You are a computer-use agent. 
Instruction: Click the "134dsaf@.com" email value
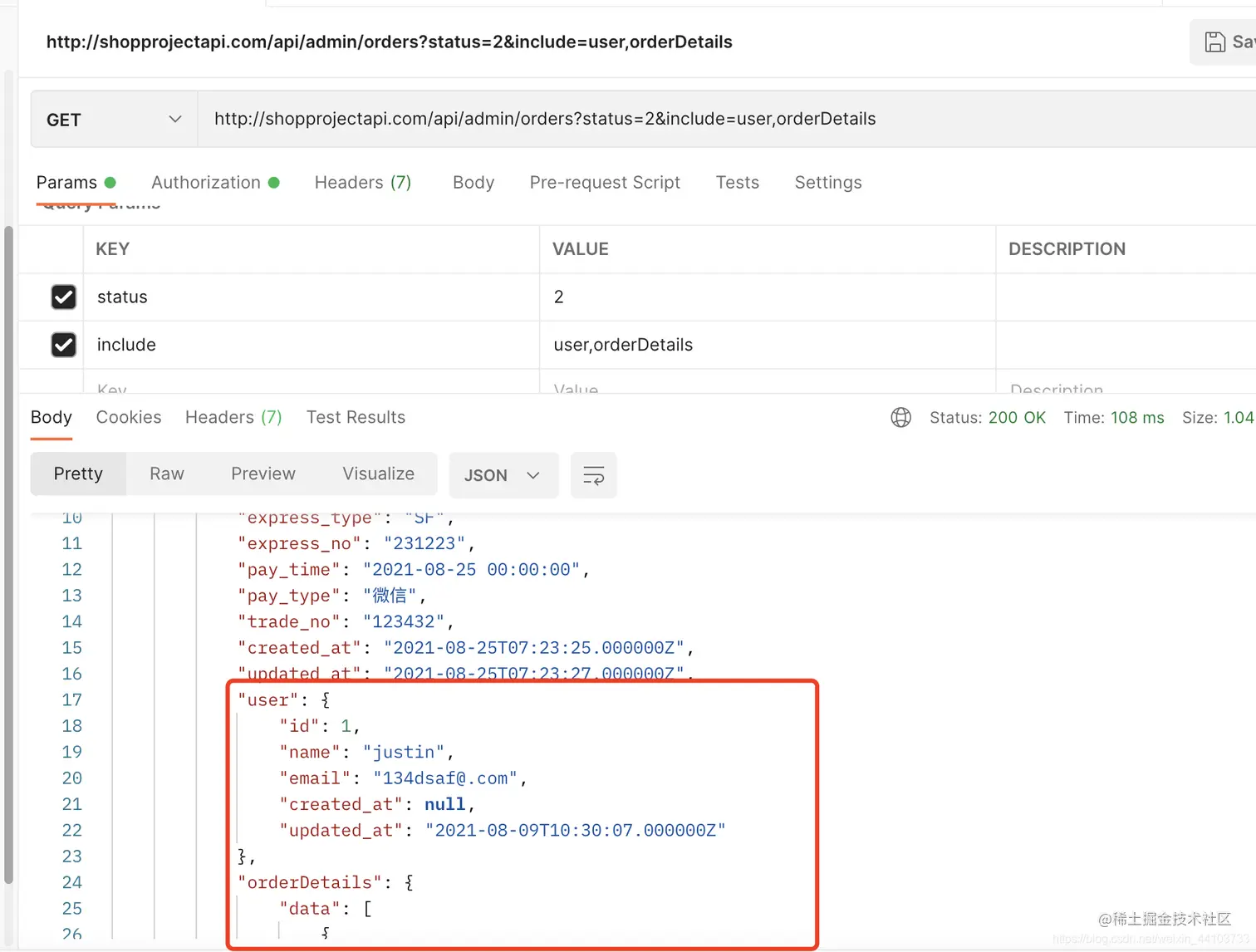(x=445, y=778)
